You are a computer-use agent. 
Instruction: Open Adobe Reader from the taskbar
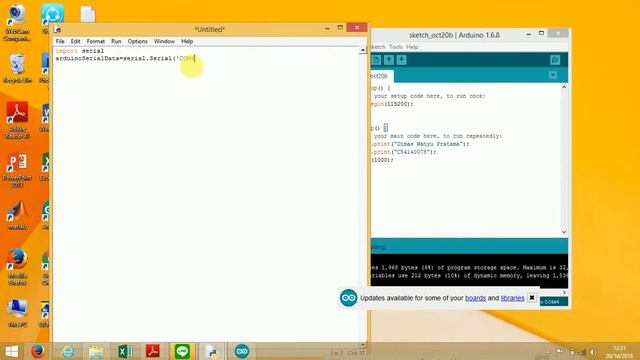coord(153,351)
